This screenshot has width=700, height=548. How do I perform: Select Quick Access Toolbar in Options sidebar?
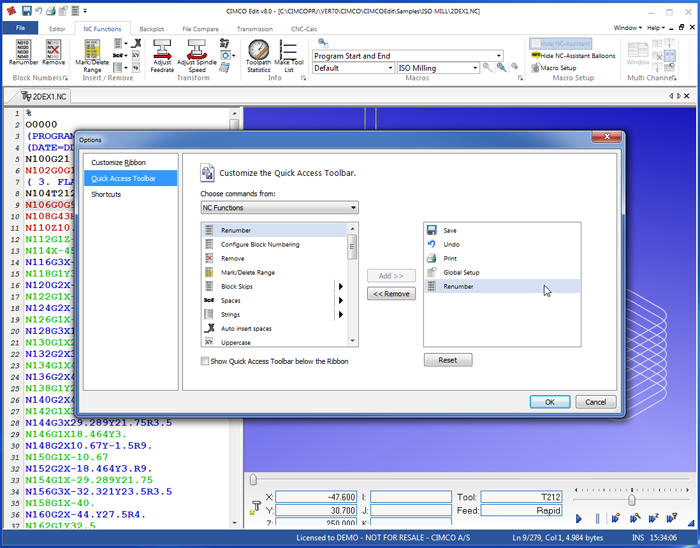130,178
